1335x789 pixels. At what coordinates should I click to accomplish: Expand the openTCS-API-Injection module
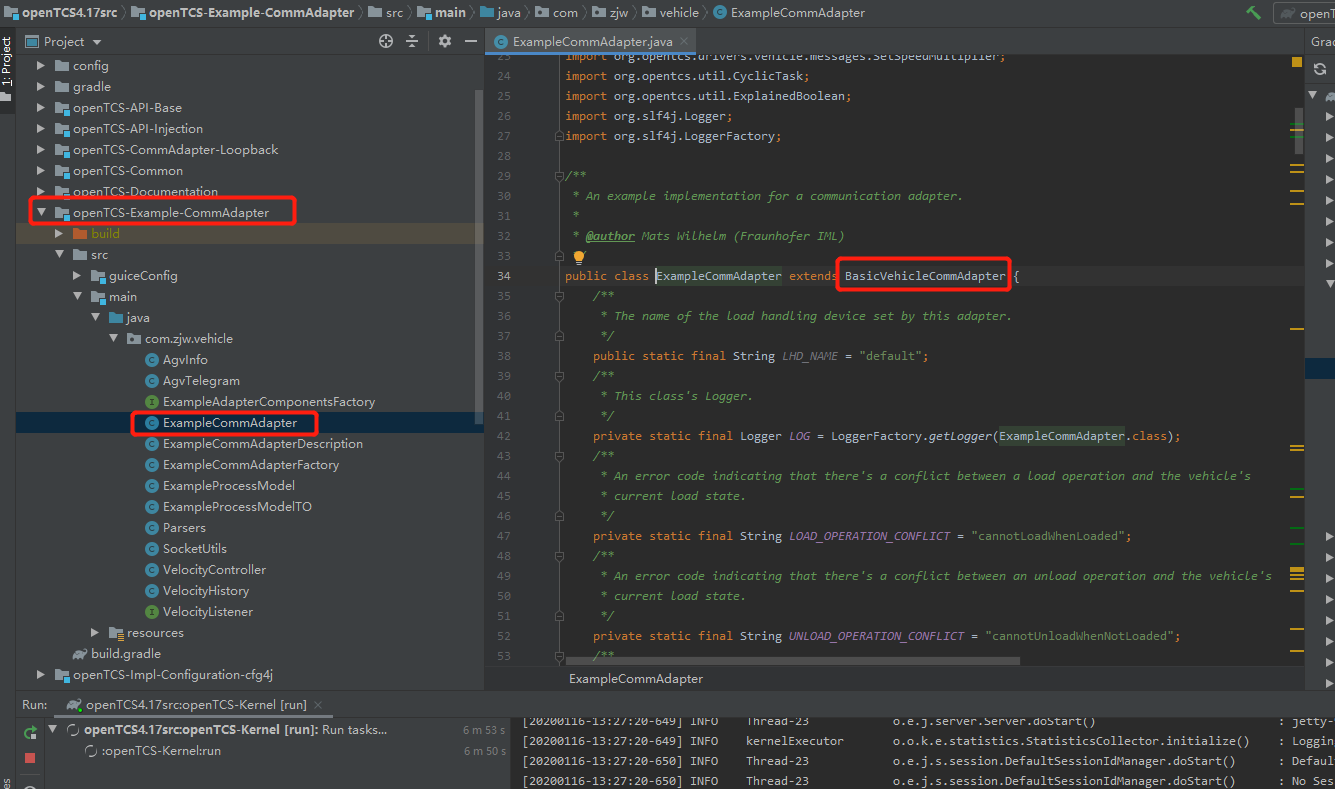point(41,128)
